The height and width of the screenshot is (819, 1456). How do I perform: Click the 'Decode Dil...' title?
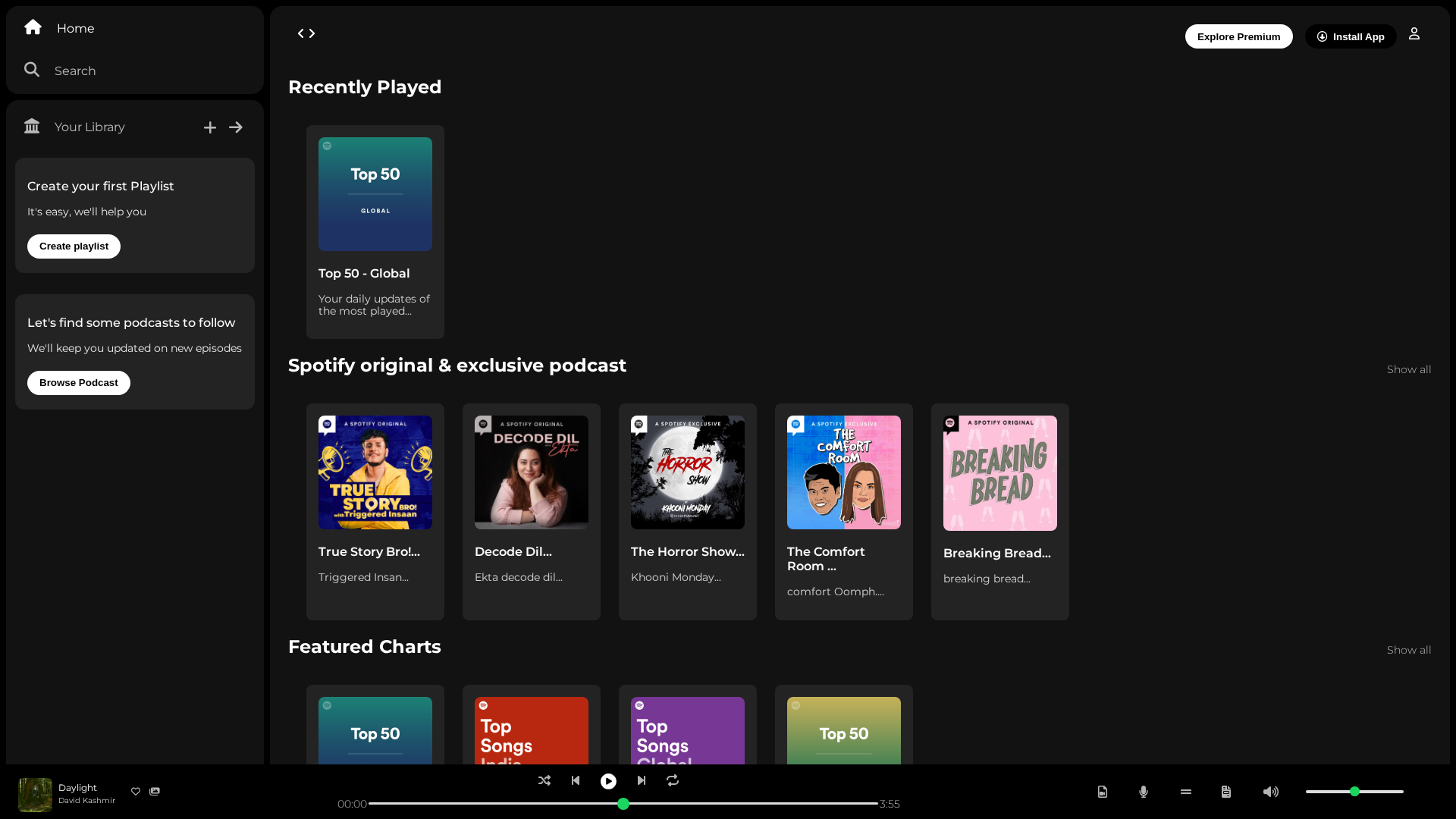point(513,552)
